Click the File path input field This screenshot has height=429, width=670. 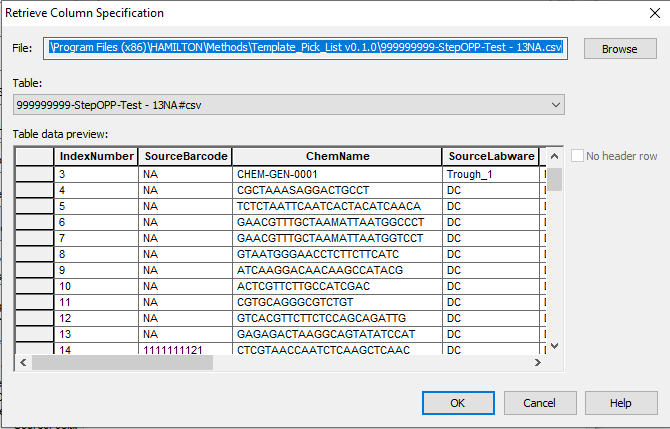click(306, 48)
